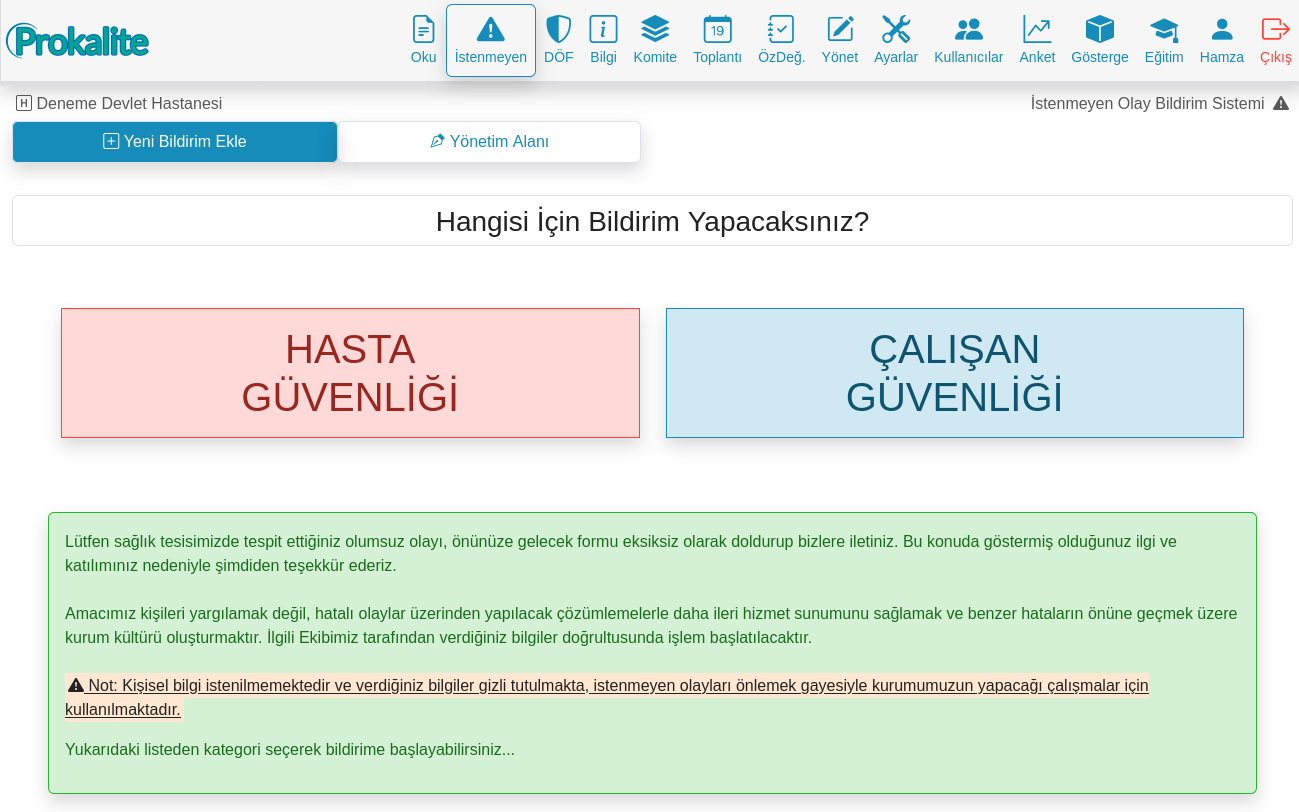
Task: Click the Deneme Devlet Hastanesi text
Action: click(x=129, y=103)
